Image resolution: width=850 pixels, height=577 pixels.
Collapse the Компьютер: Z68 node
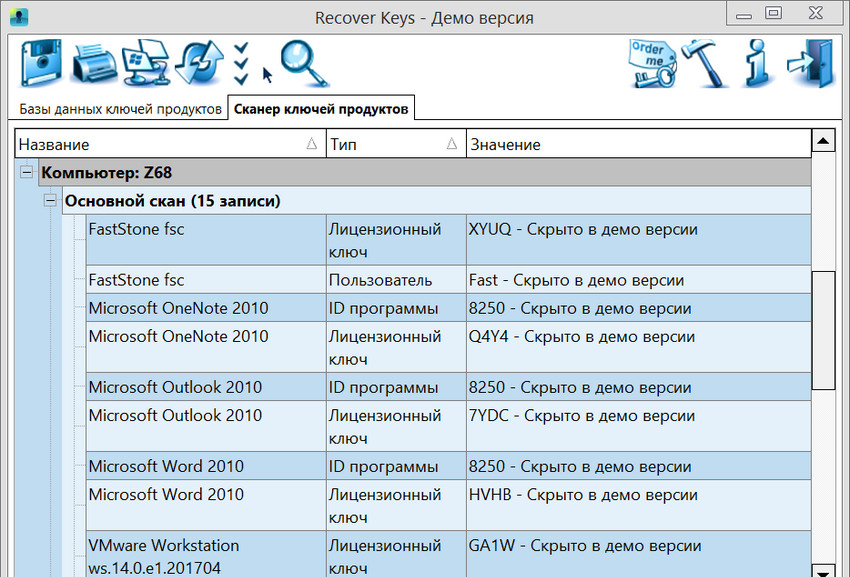[x=27, y=173]
